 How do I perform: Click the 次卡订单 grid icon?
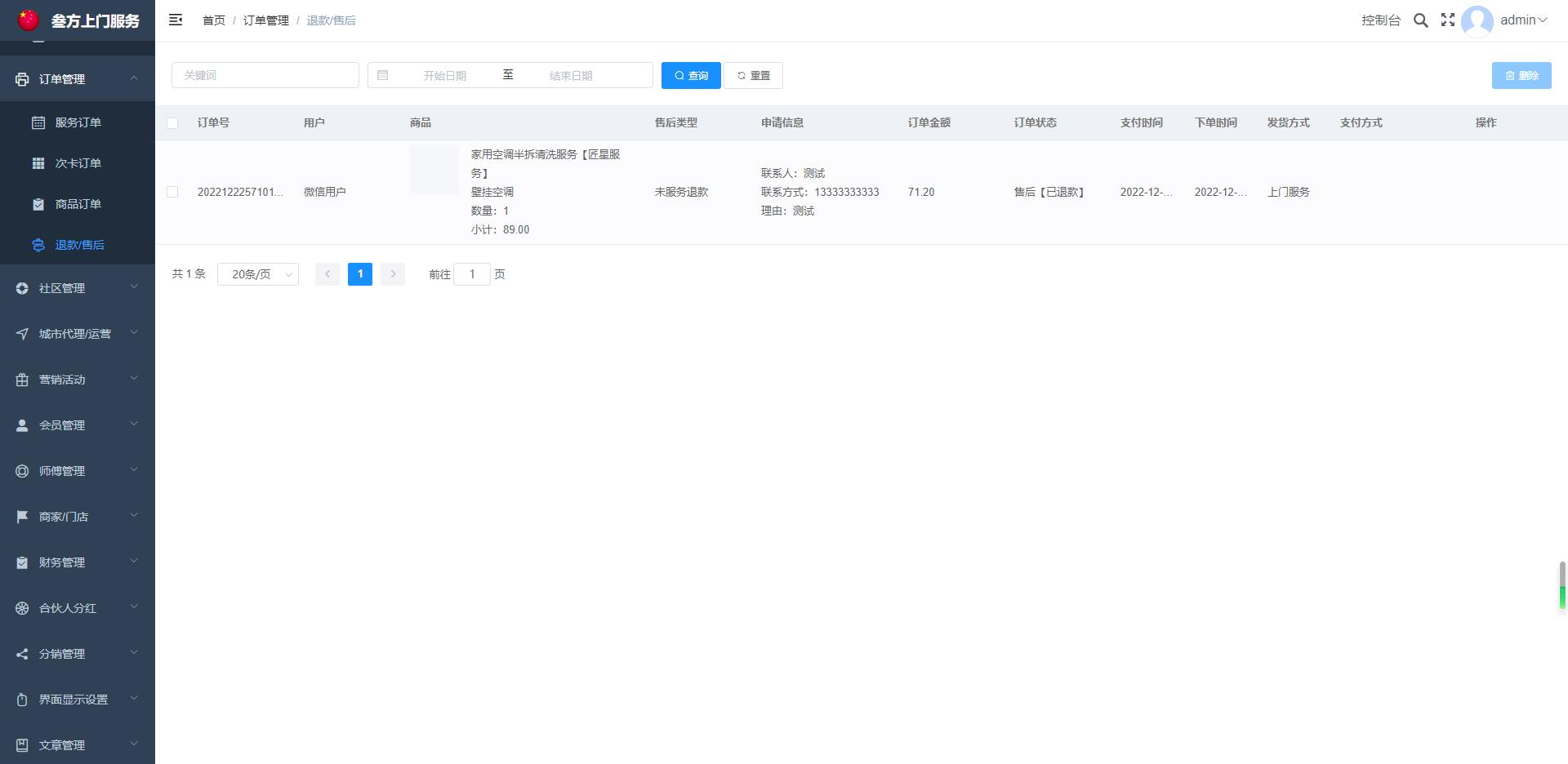[x=38, y=163]
